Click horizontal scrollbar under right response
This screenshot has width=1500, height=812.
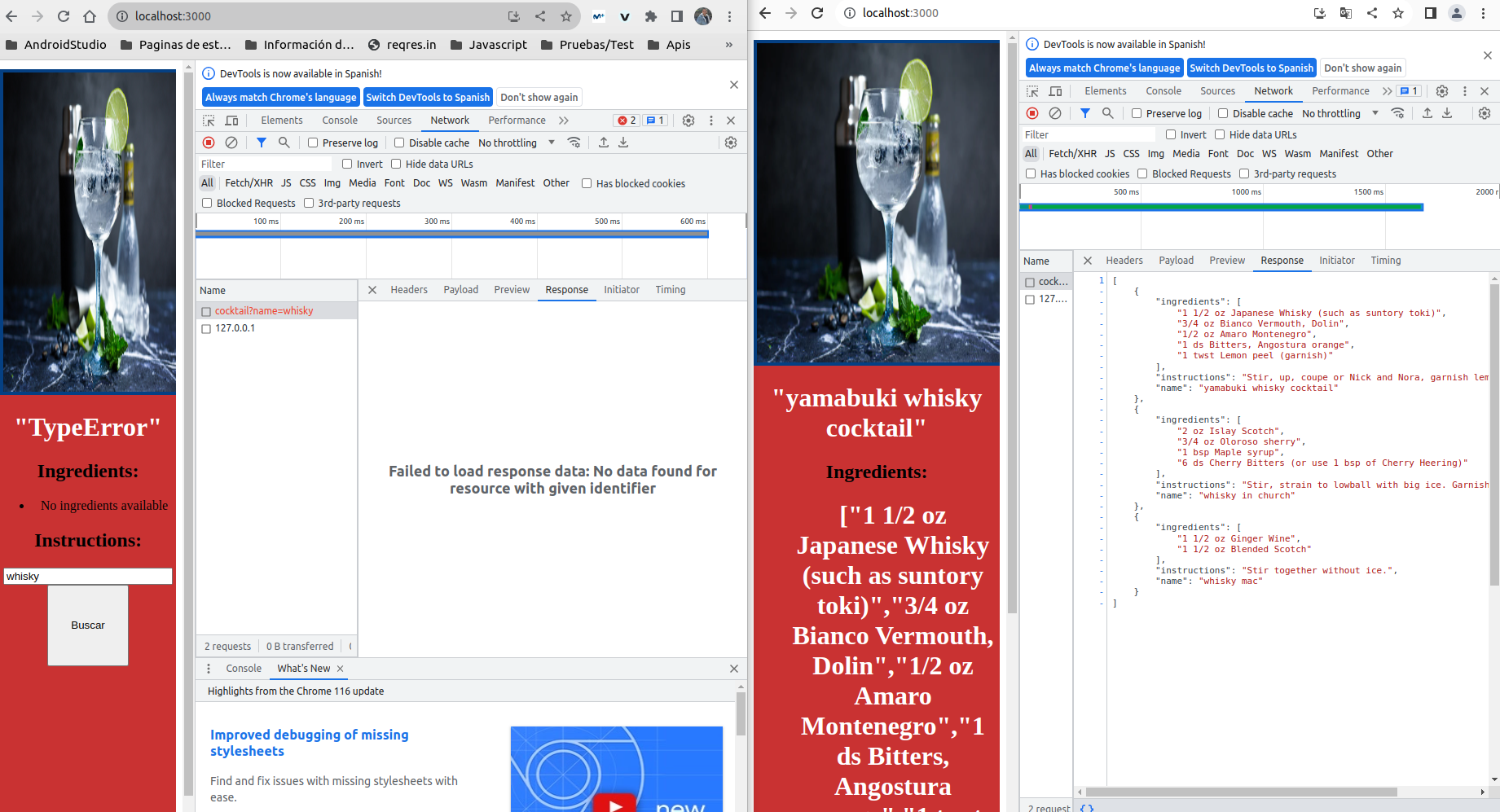[x=1242, y=792]
